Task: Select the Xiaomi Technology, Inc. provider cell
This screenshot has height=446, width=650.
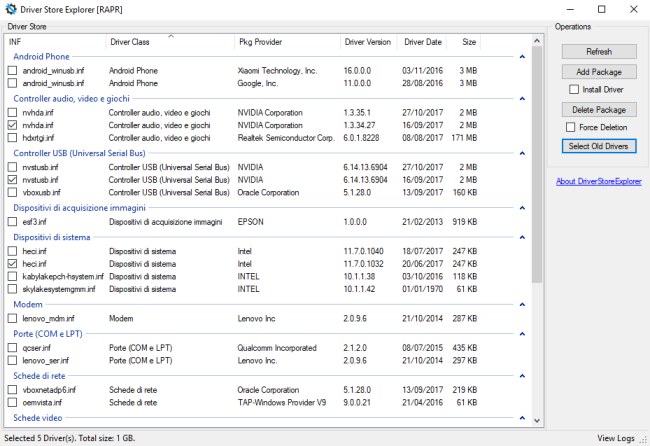Action: (x=277, y=70)
